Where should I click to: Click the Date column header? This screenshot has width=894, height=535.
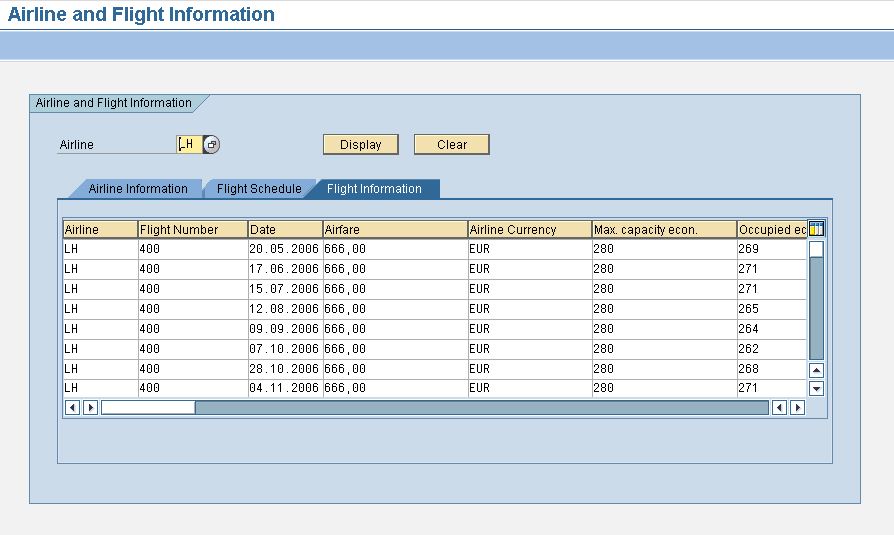click(286, 229)
